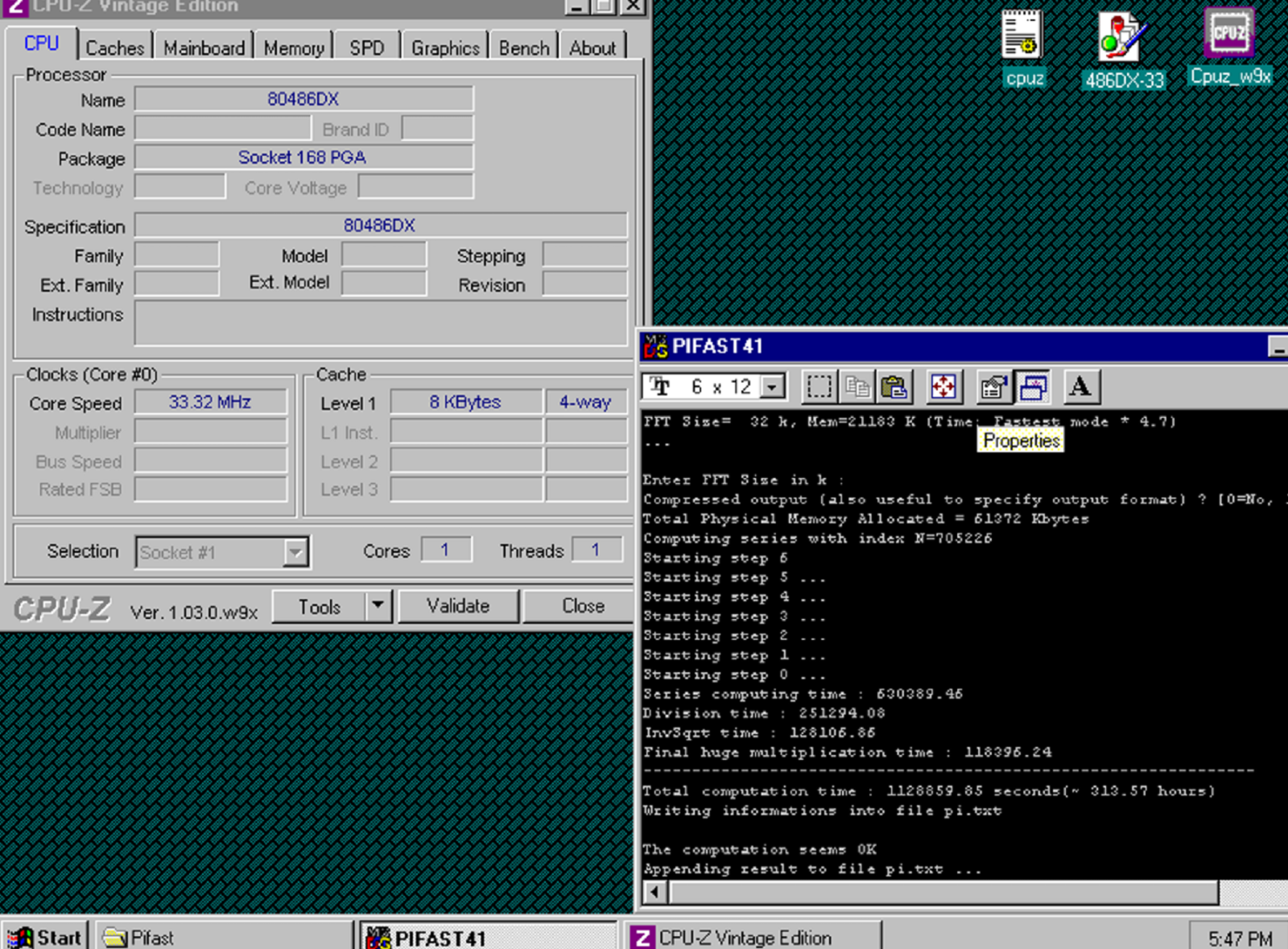Viewport: 1288px width, 949px height.
Task: Switch to the Mainboard tab
Action: 204,47
